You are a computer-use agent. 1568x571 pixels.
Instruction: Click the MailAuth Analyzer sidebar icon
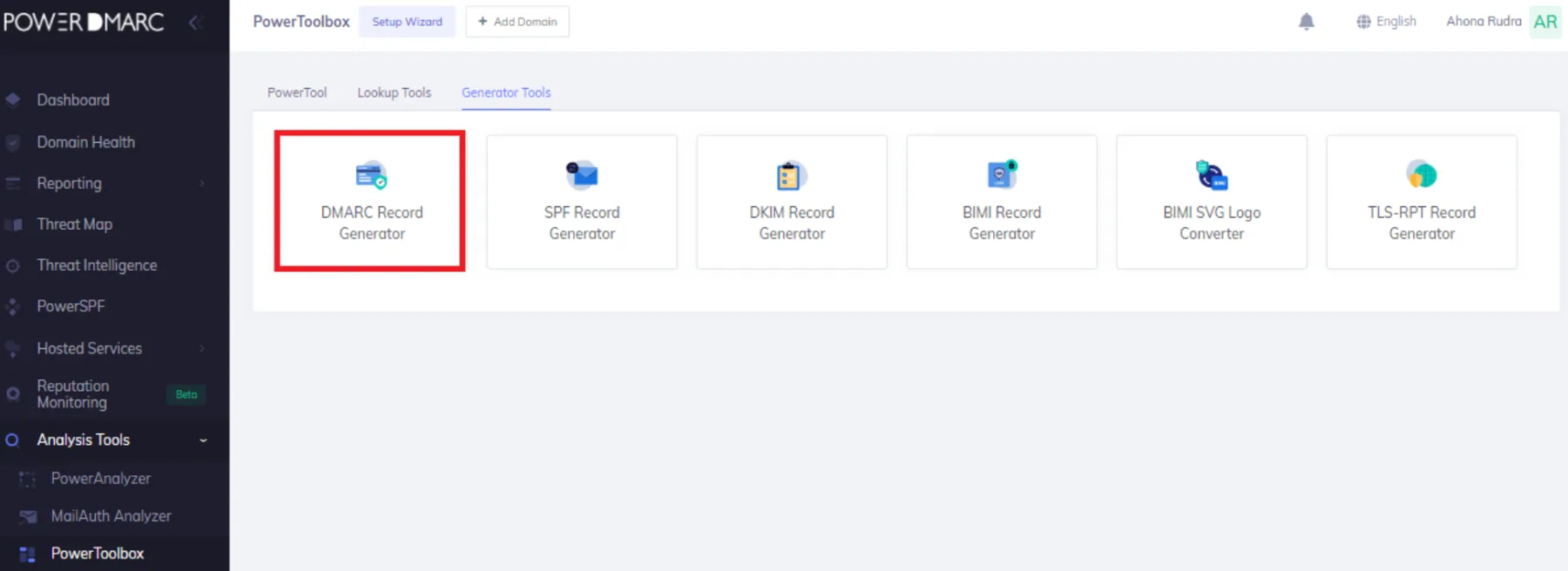tap(28, 516)
